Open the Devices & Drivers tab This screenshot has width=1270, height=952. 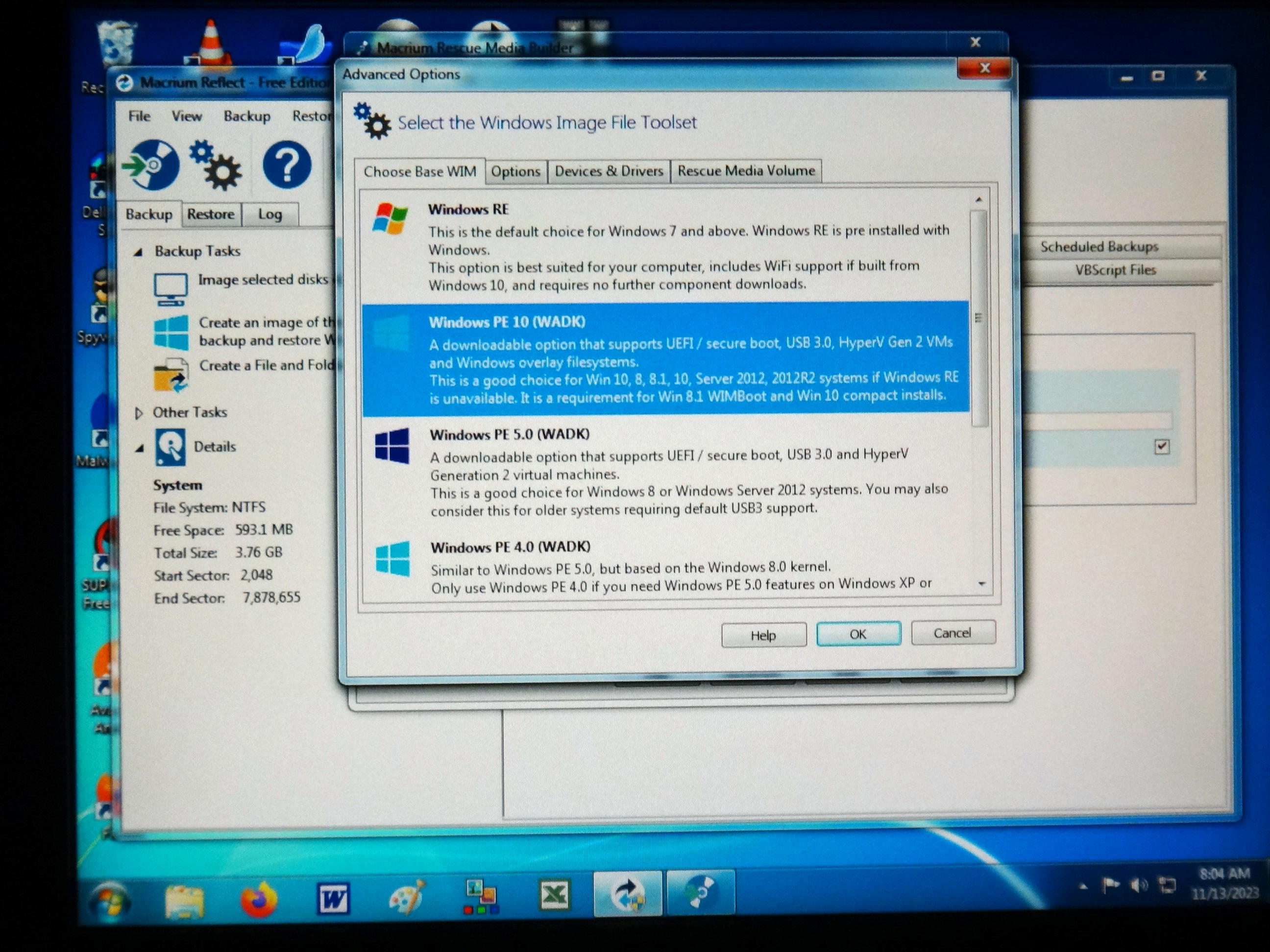tap(609, 170)
